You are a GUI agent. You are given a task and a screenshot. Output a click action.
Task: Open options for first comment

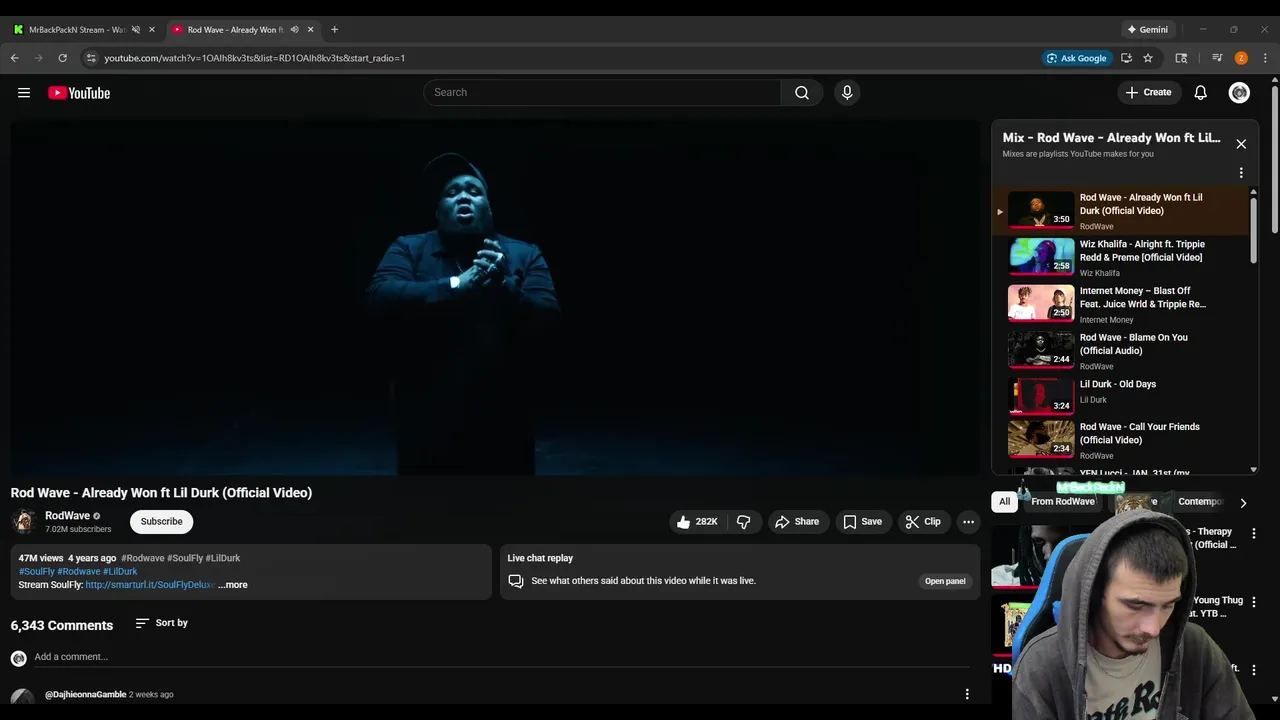pyautogui.click(x=967, y=694)
